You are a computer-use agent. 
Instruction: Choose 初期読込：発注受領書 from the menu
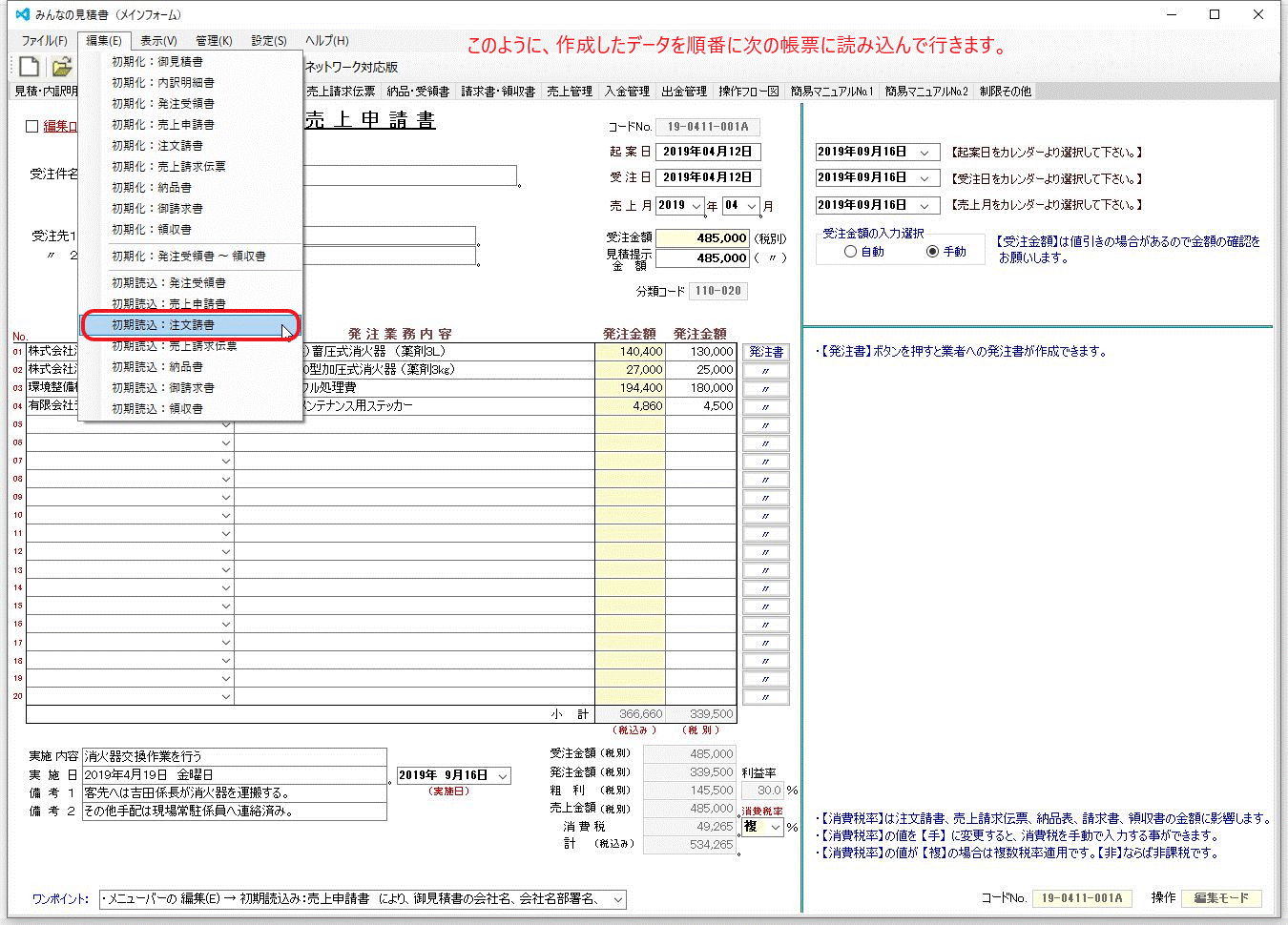pyautogui.click(x=191, y=283)
